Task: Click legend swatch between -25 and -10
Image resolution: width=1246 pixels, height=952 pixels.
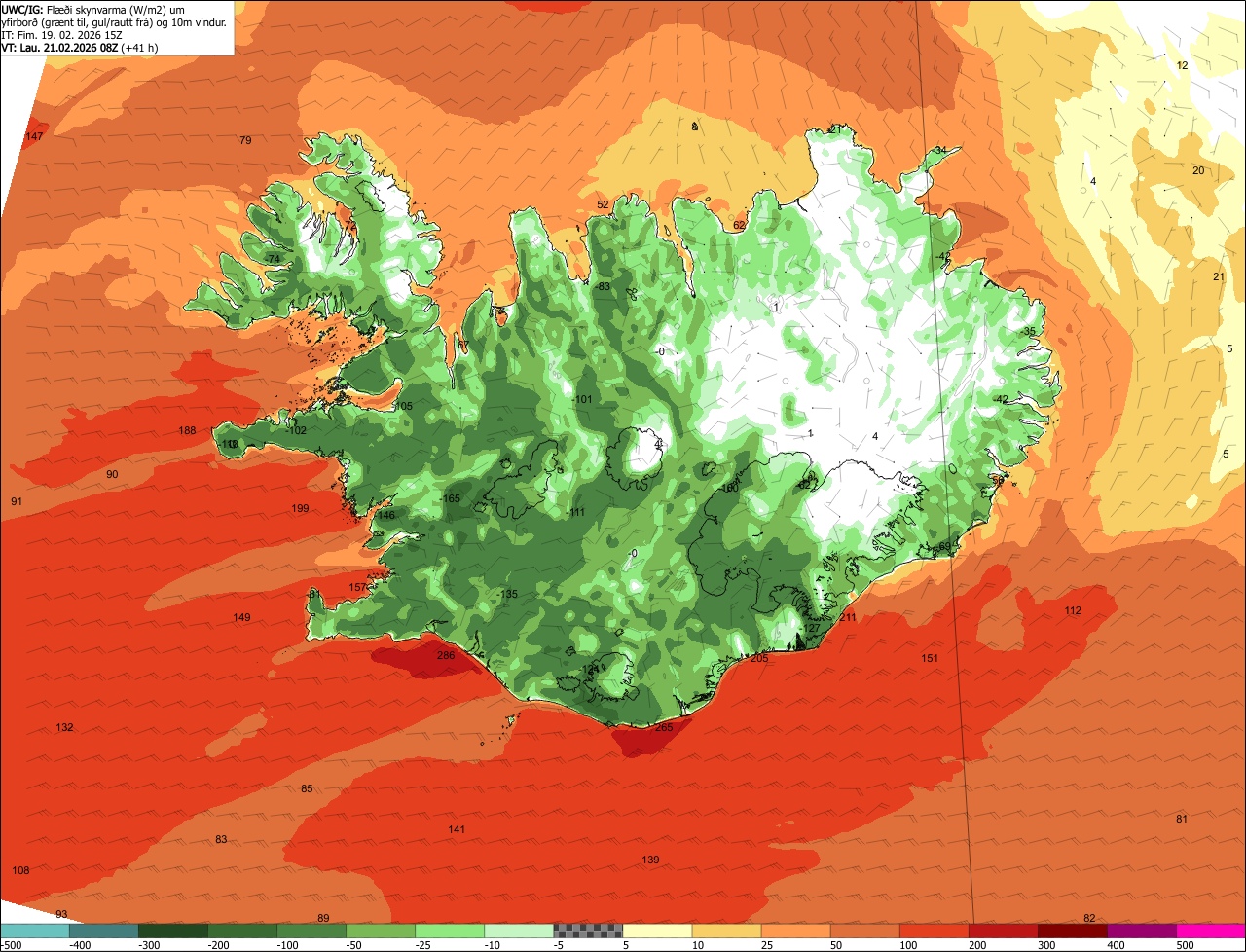Action: (450, 931)
